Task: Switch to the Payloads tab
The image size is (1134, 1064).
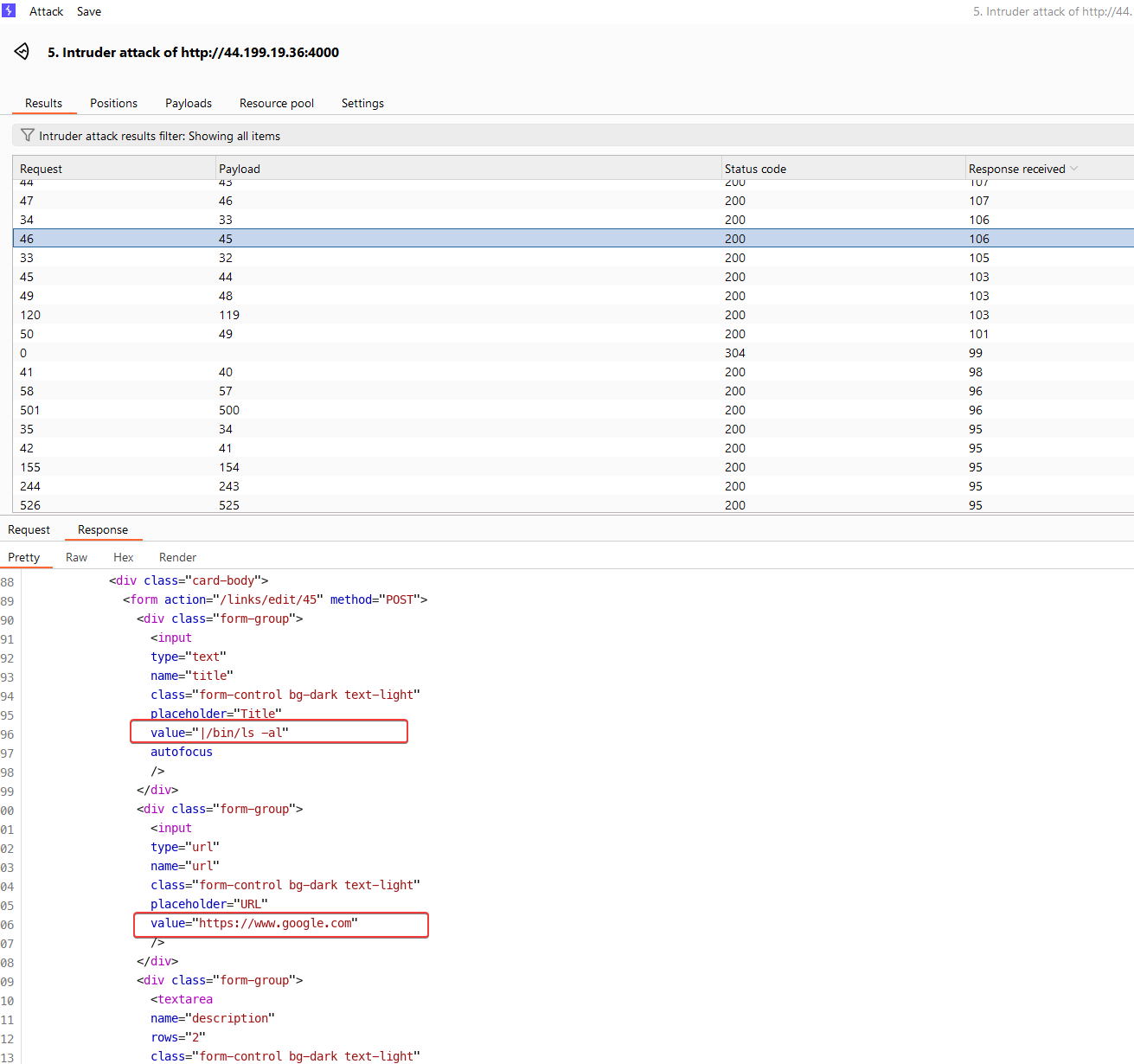Action: [x=188, y=103]
